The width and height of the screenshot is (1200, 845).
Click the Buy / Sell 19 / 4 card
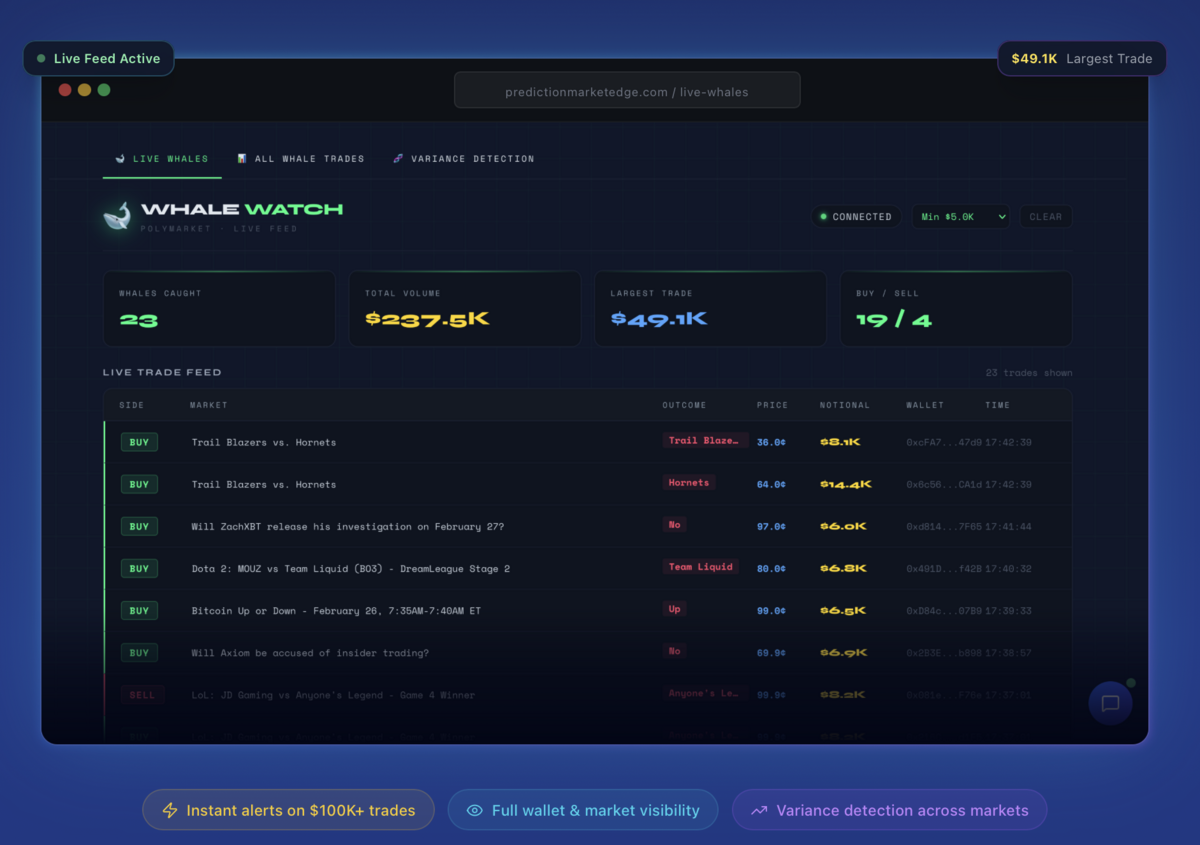click(x=956, y=309)
